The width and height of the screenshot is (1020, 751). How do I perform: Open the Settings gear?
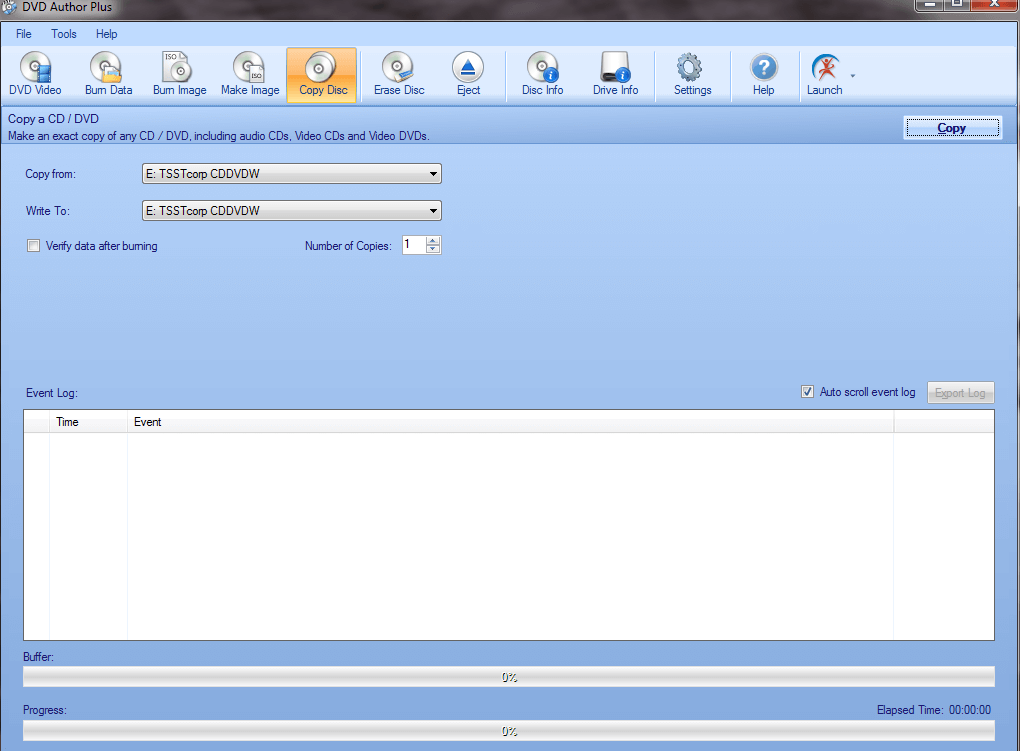(692, 74)
